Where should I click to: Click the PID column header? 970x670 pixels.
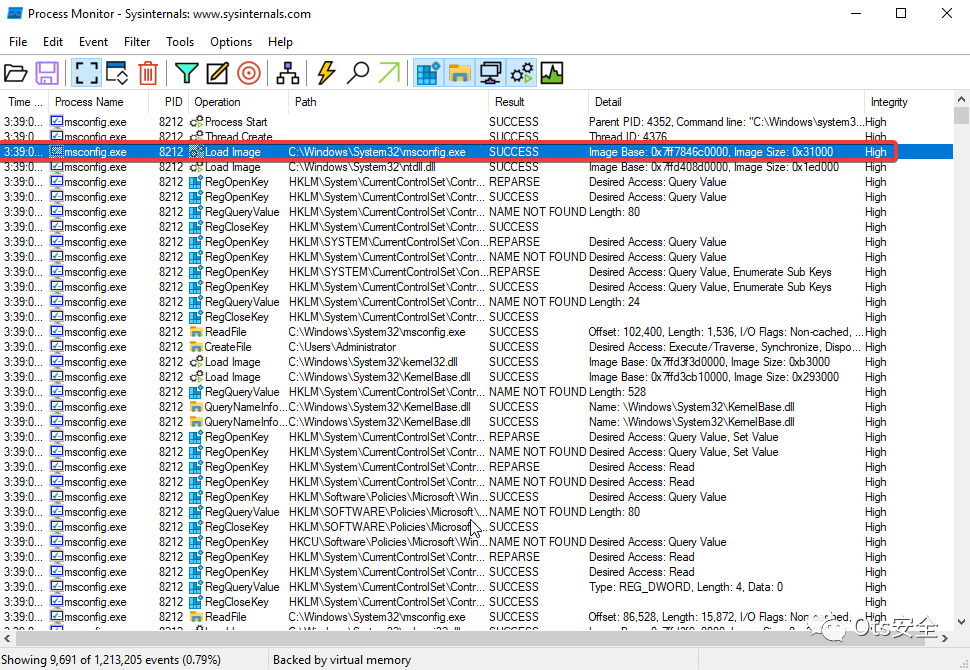[168, 102]
